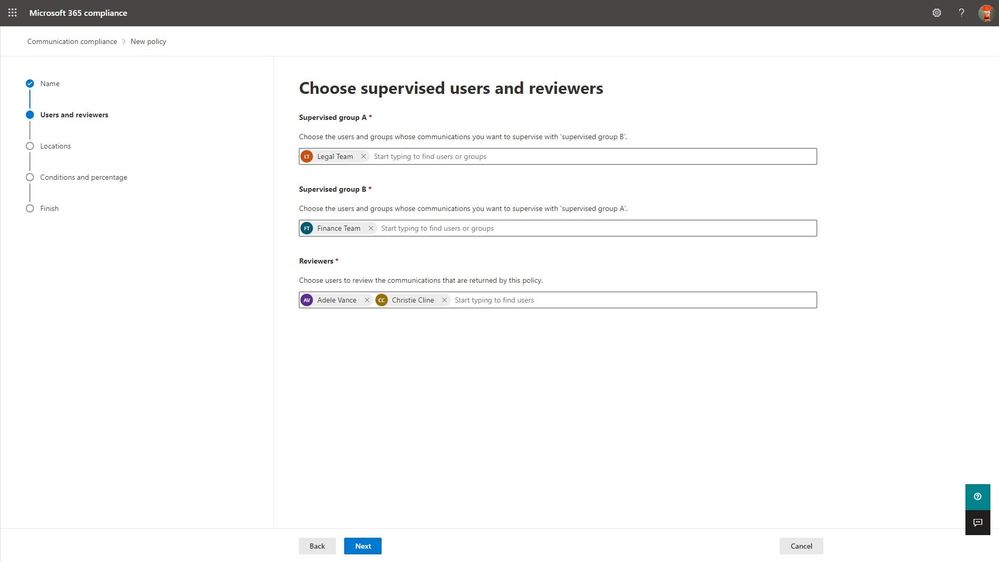
Task: Click the Back button
Action: tap(317, 546)
